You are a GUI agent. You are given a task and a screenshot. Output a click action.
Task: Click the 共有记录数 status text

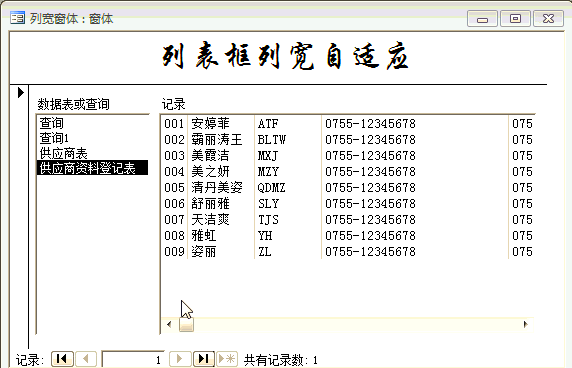tap(281, 360)
